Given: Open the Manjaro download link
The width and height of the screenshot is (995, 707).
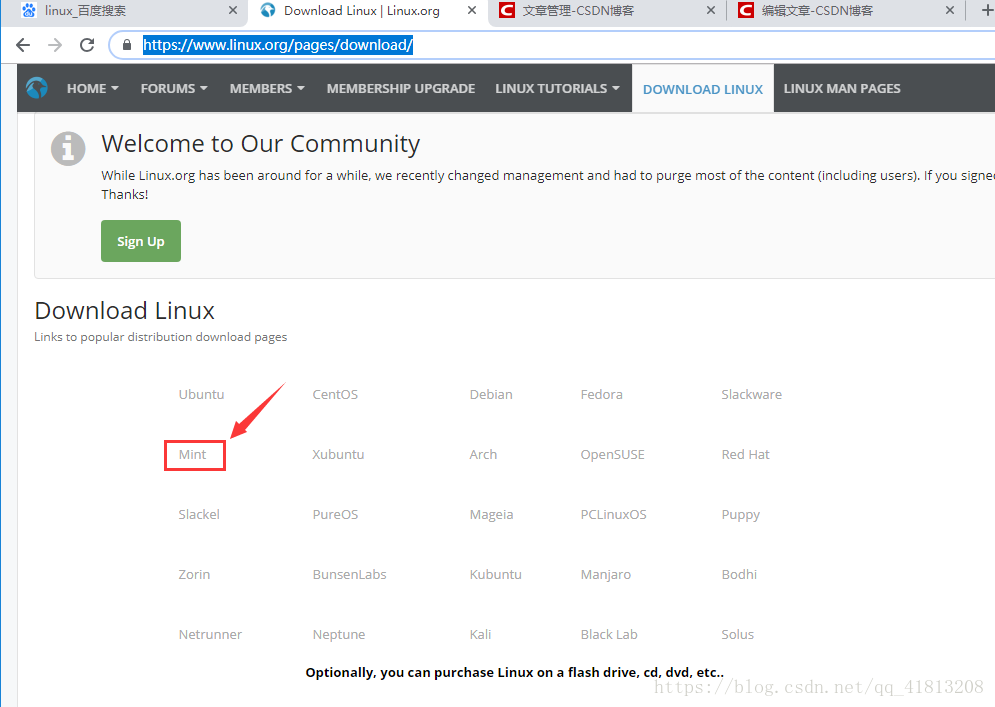Looking at the screenshot, I should coord(606,574).
